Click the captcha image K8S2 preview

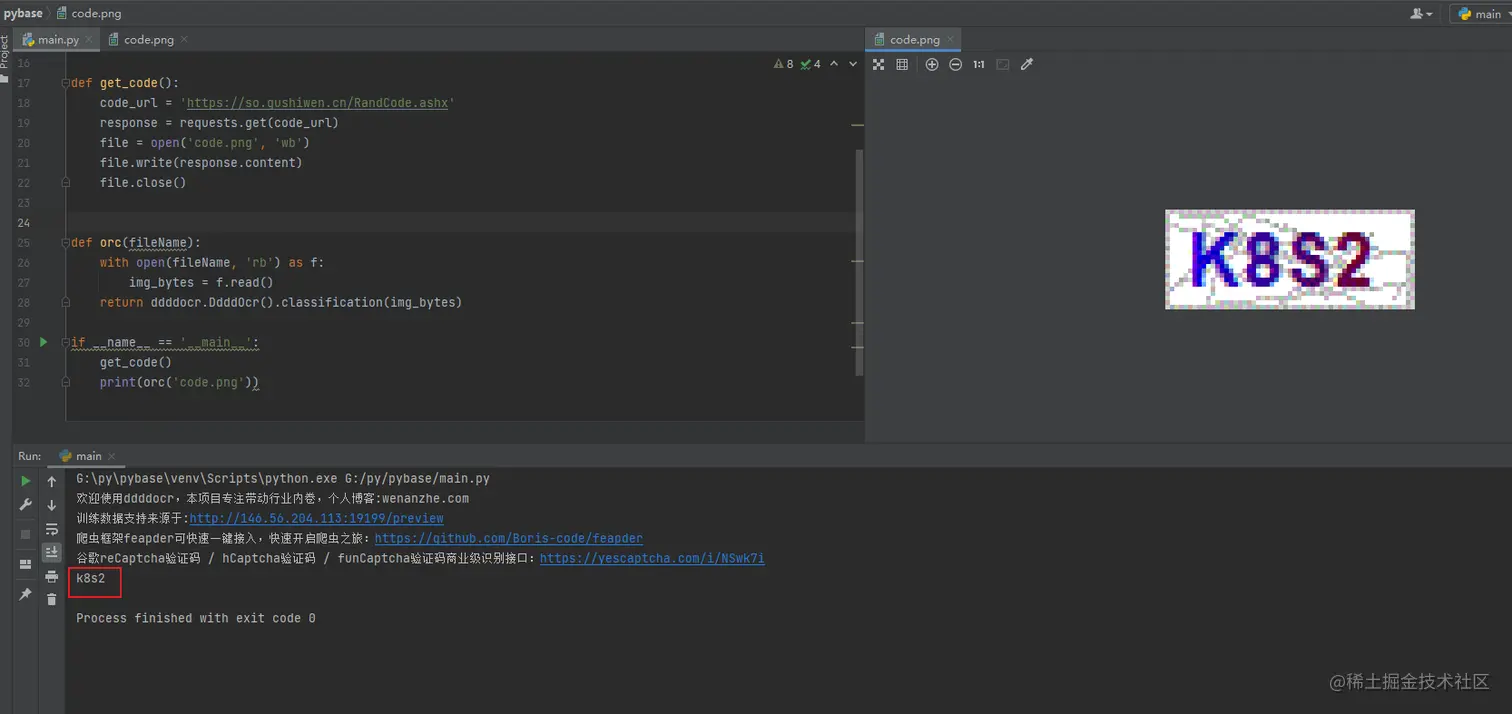(x=1290, y=259)
